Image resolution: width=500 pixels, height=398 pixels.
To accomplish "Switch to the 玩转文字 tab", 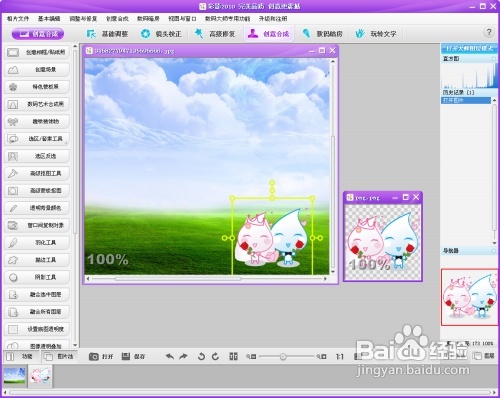I will point(376,34).
